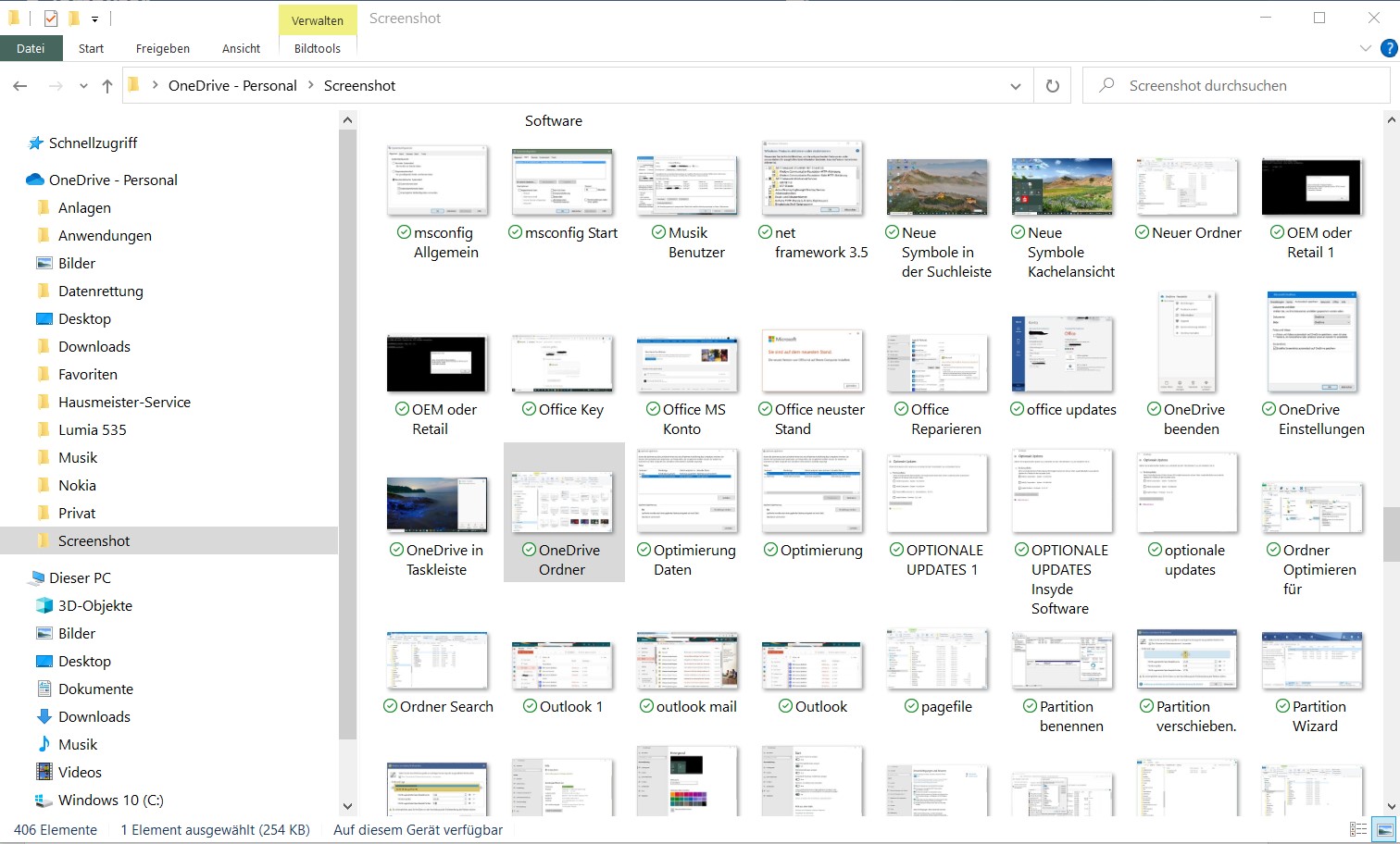
Task: Open the Anlagen folder in sidebar
Action: (x=74, y=207)
